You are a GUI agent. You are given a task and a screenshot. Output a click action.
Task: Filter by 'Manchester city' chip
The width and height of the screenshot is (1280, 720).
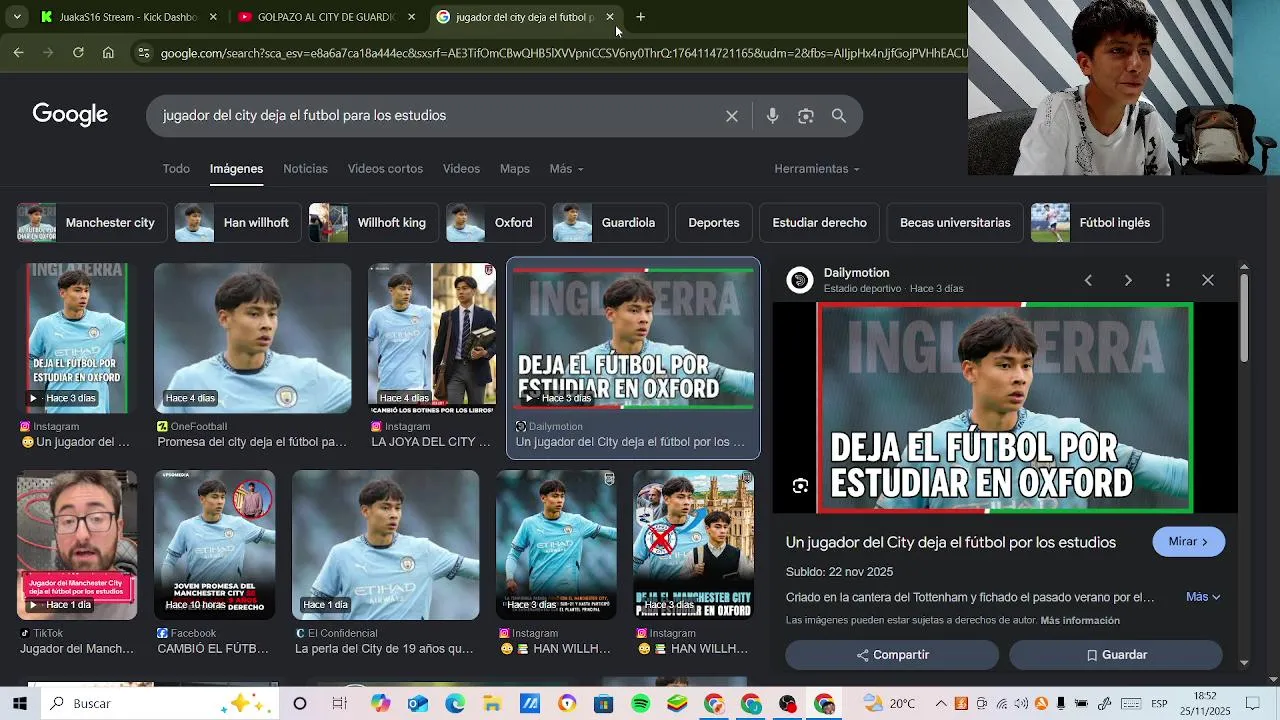click(x=91, y=223)
